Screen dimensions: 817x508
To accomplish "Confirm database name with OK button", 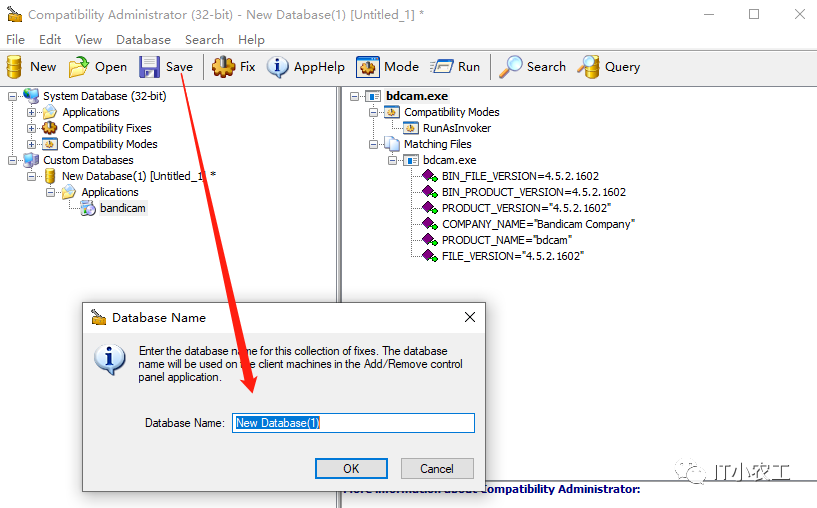I will 351,468.
